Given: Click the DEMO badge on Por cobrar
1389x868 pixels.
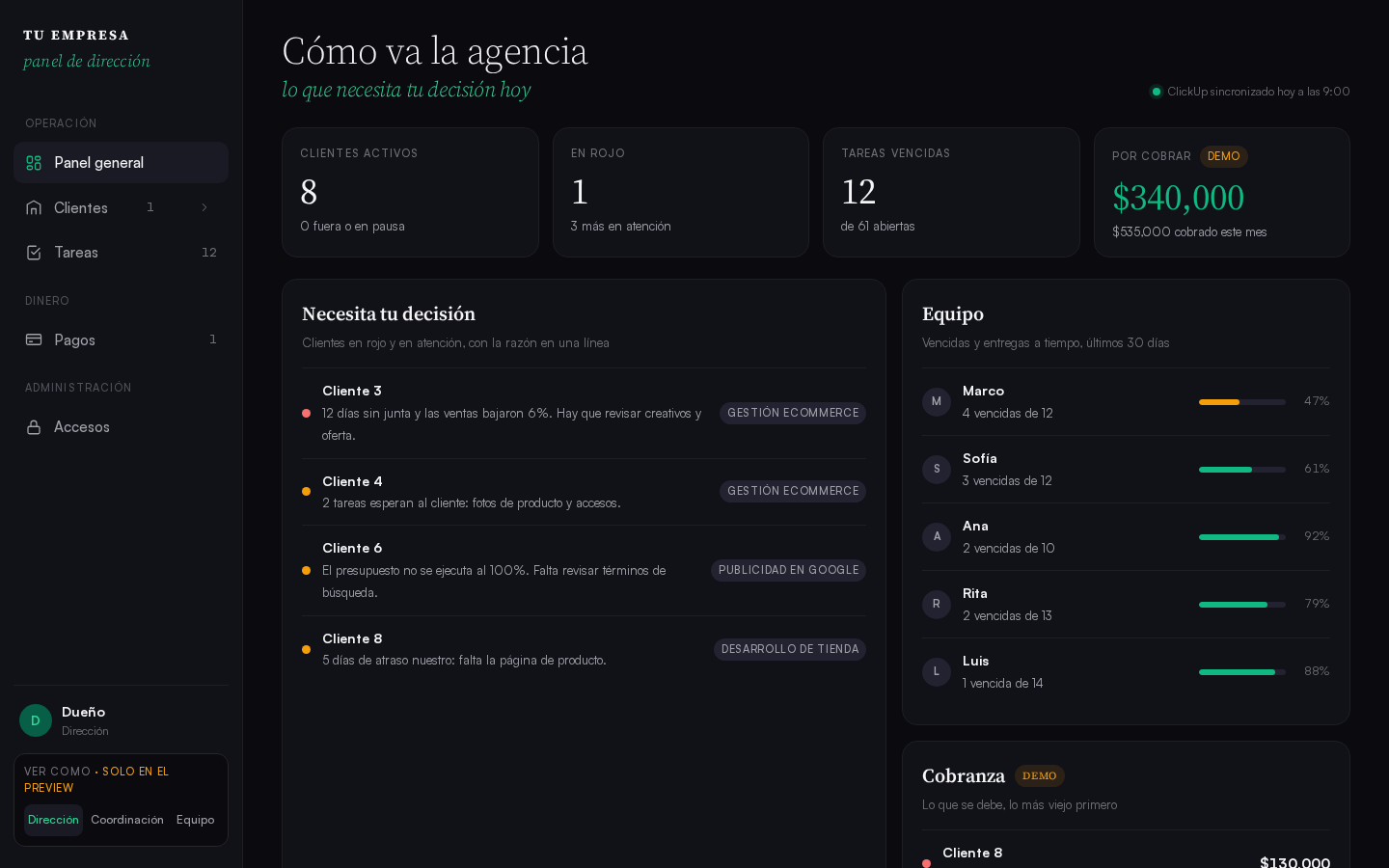Looking at the screenshot, I should pyautogui.click(x=1223, y=156).
